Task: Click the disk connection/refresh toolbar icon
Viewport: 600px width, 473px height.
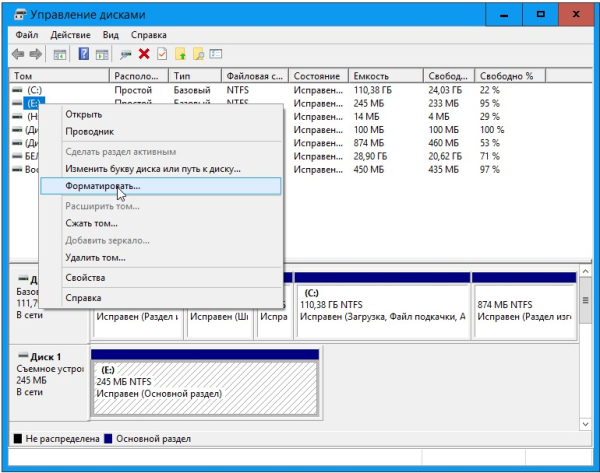Action: (125, 55)
